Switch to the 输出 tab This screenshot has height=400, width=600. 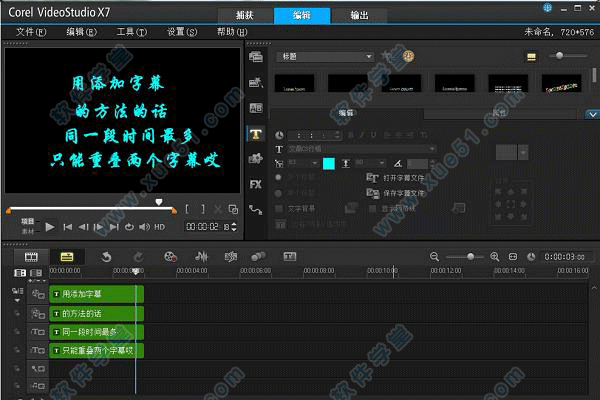(x=358, y=15)
